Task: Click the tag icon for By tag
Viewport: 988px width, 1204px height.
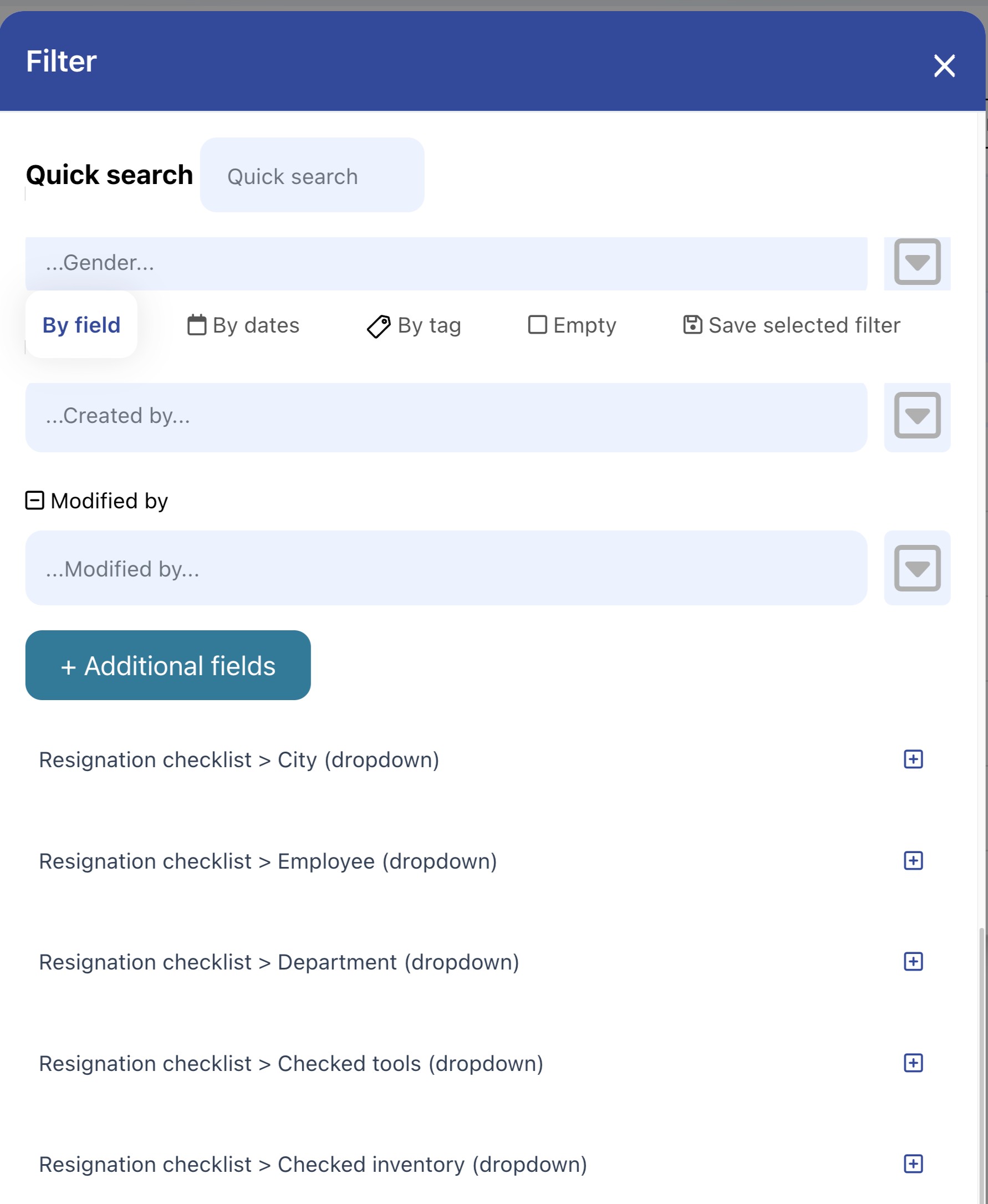Action: pos(379,326)
